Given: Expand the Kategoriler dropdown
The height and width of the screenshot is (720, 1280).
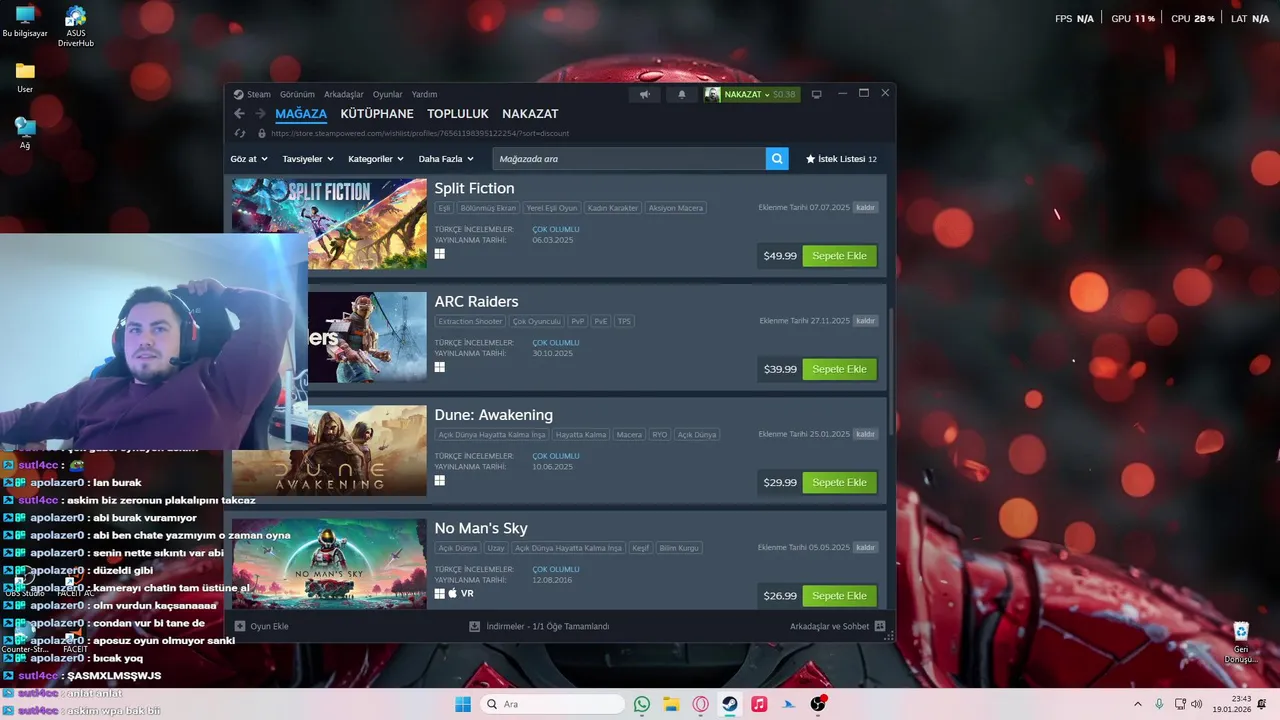Looking at the screenshot, I should [x=376, y=159].
